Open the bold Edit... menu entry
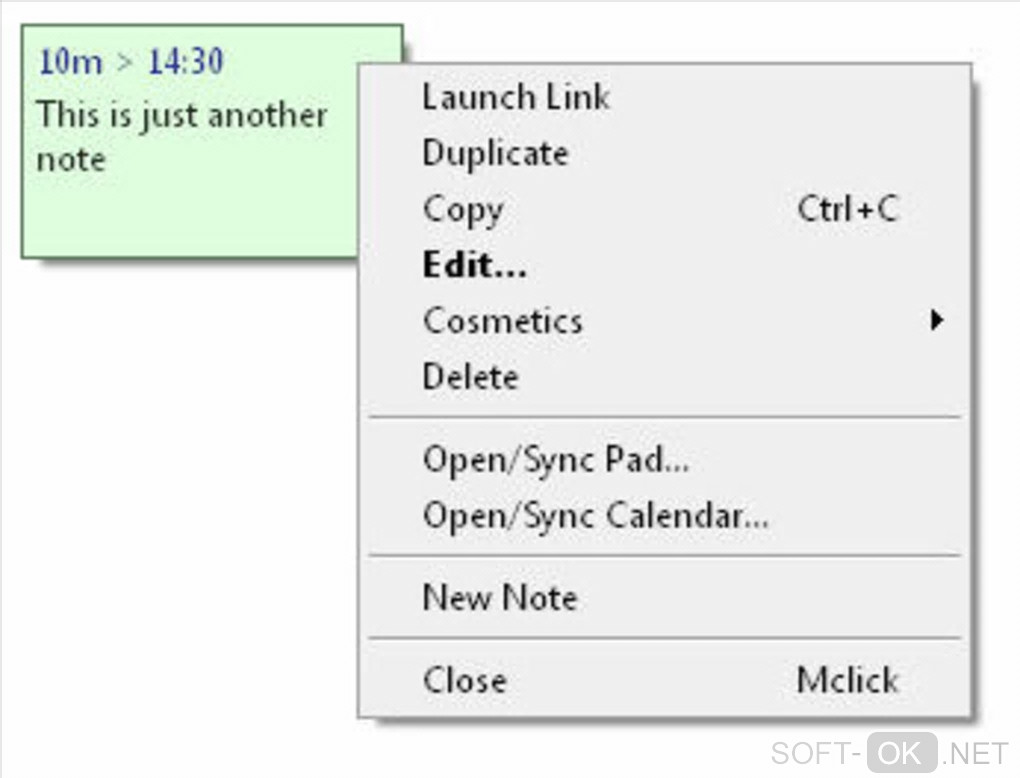The width and height of the screenshot is (1020, 778). 474,266
